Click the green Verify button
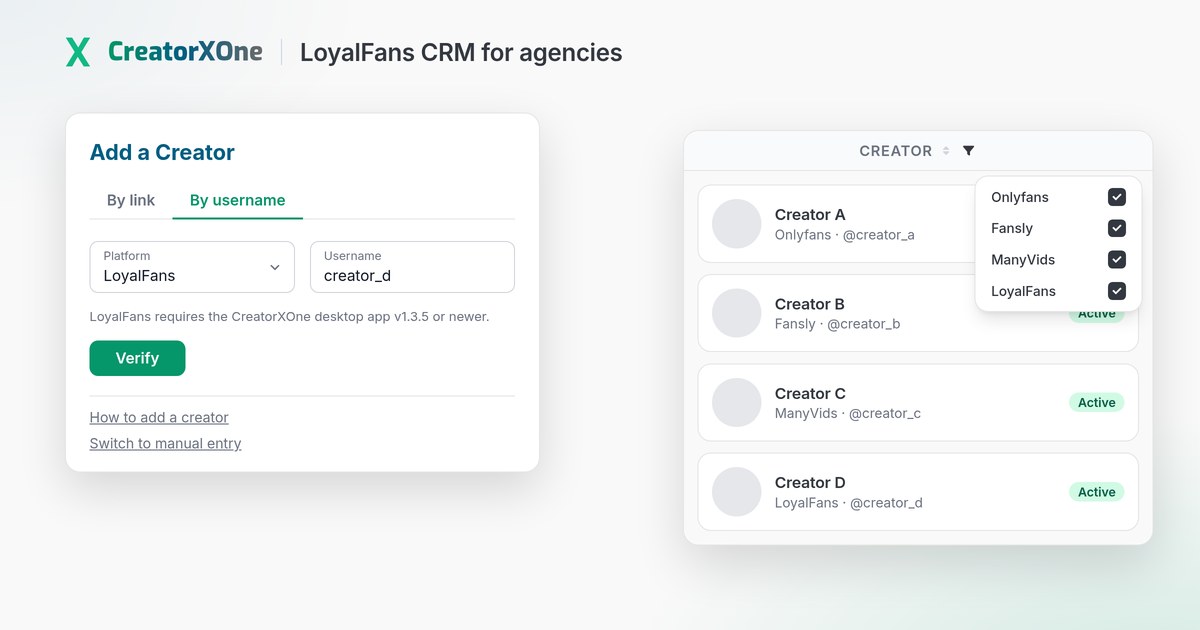The image size is (1200, 630). coord(137,358)
